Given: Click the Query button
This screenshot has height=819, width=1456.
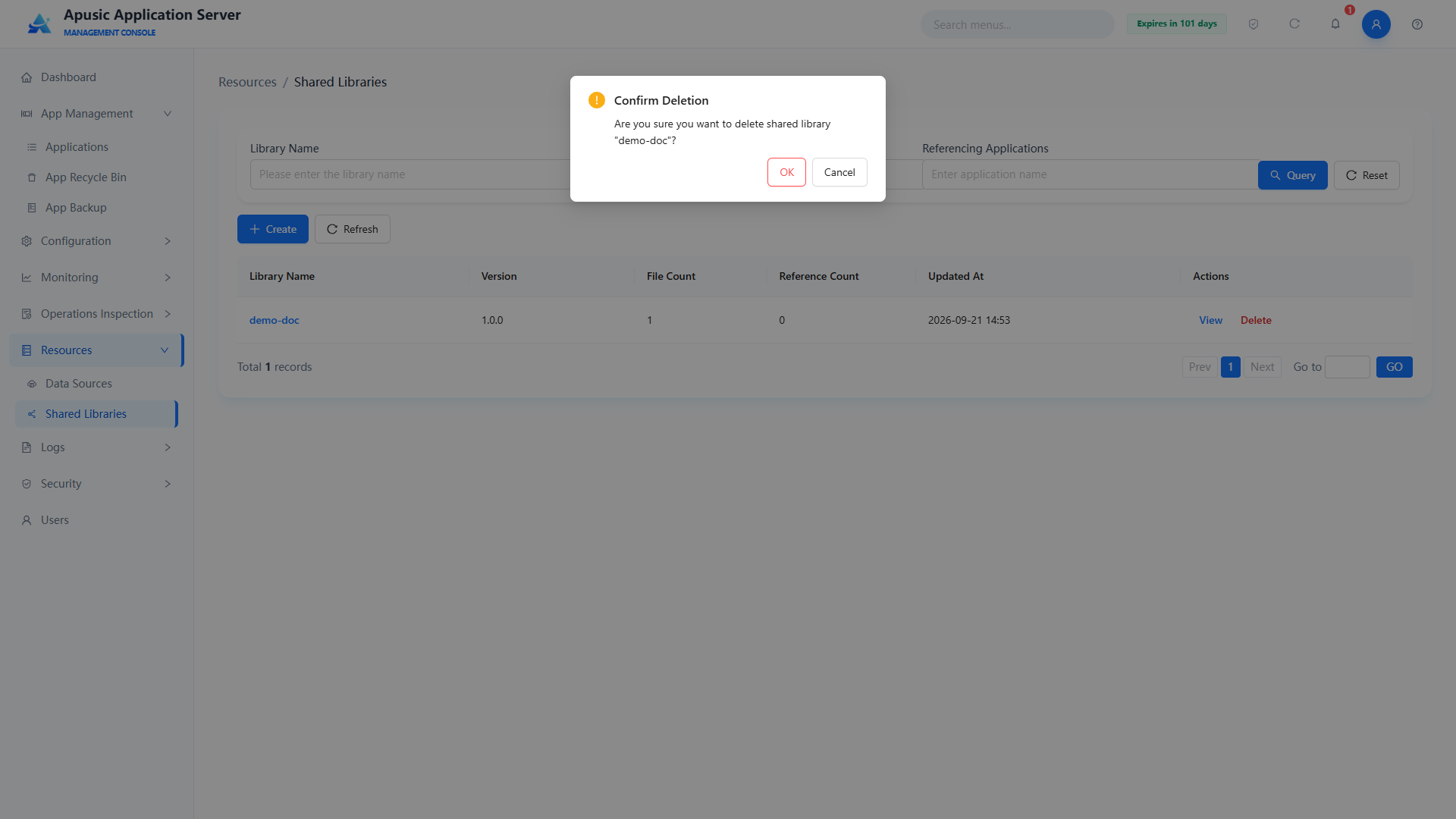Looking at the screenshot, I should point(1292,175).
